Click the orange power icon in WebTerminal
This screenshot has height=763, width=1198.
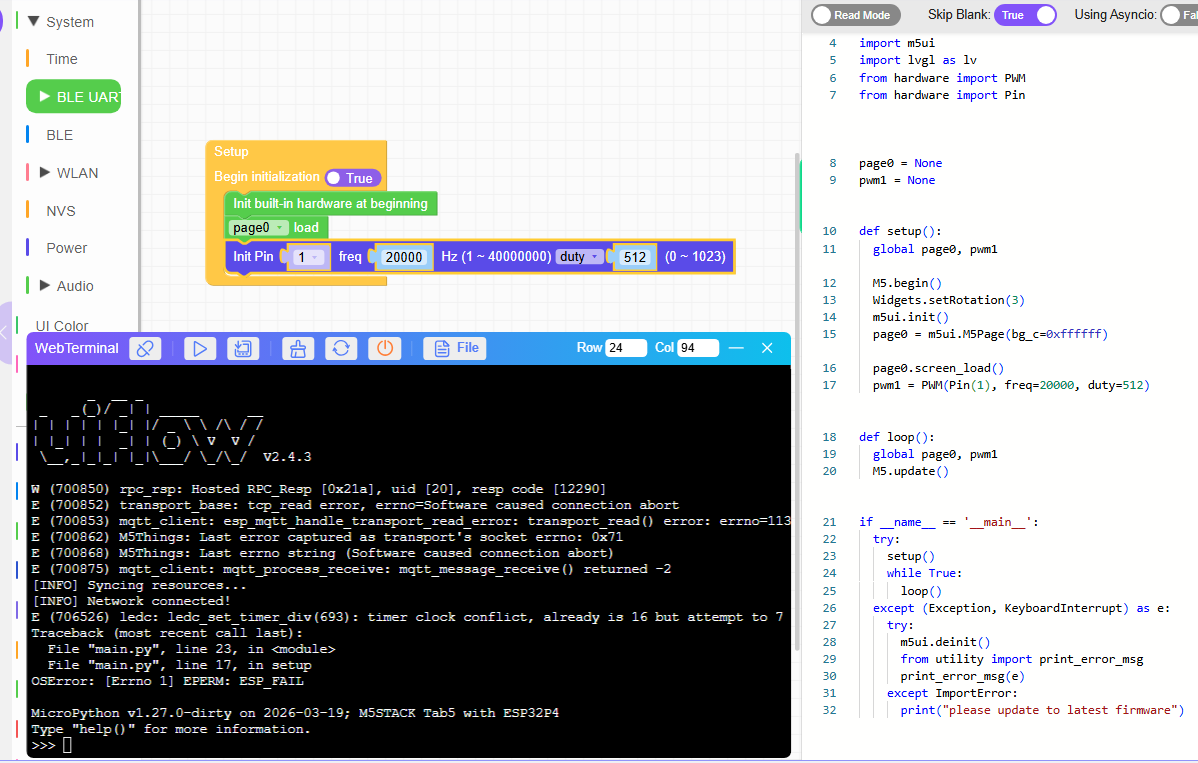(x=385, y=348)
